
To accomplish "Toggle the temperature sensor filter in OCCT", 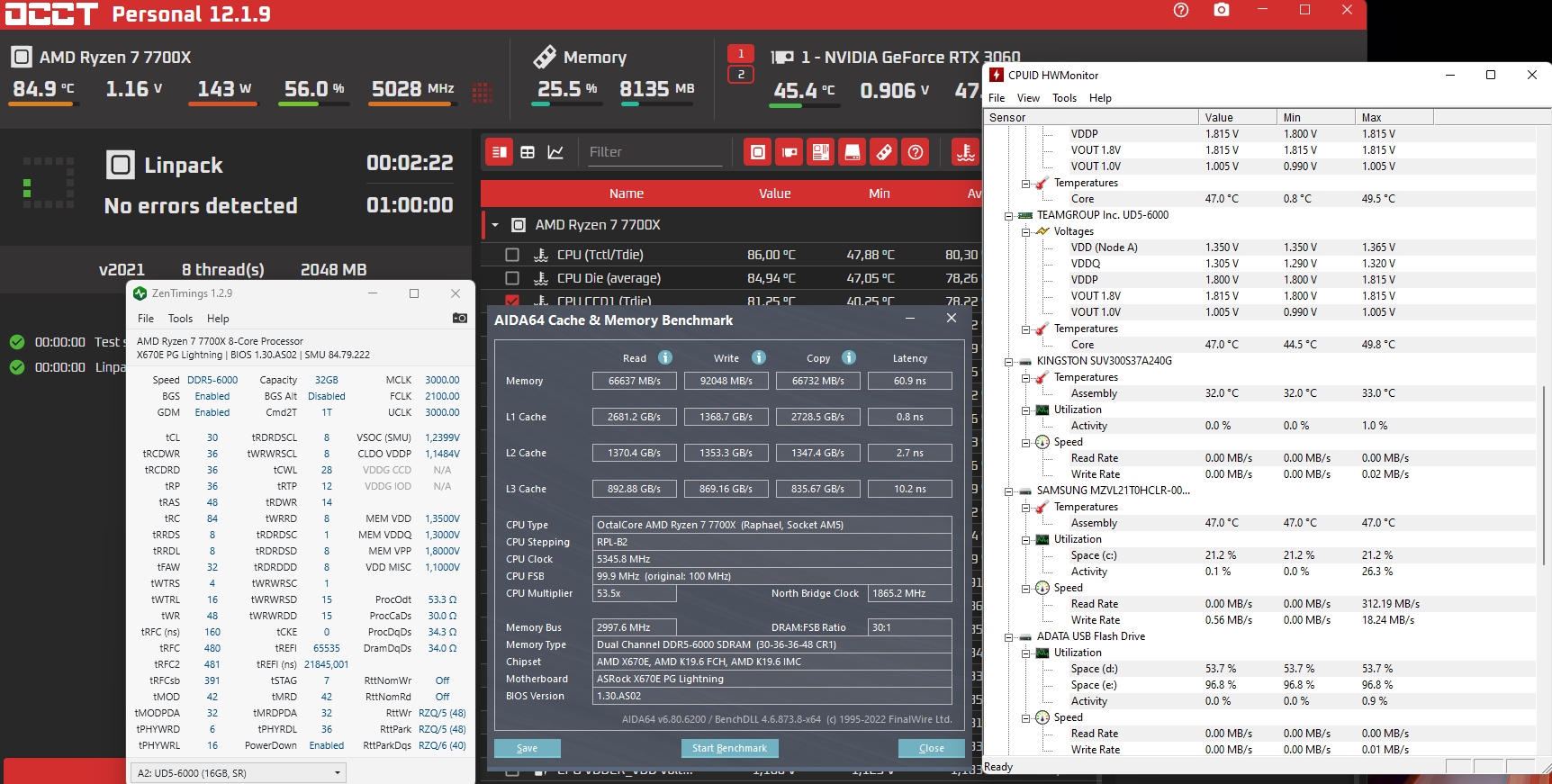I will pyautogui.click(x=965, y=152).
